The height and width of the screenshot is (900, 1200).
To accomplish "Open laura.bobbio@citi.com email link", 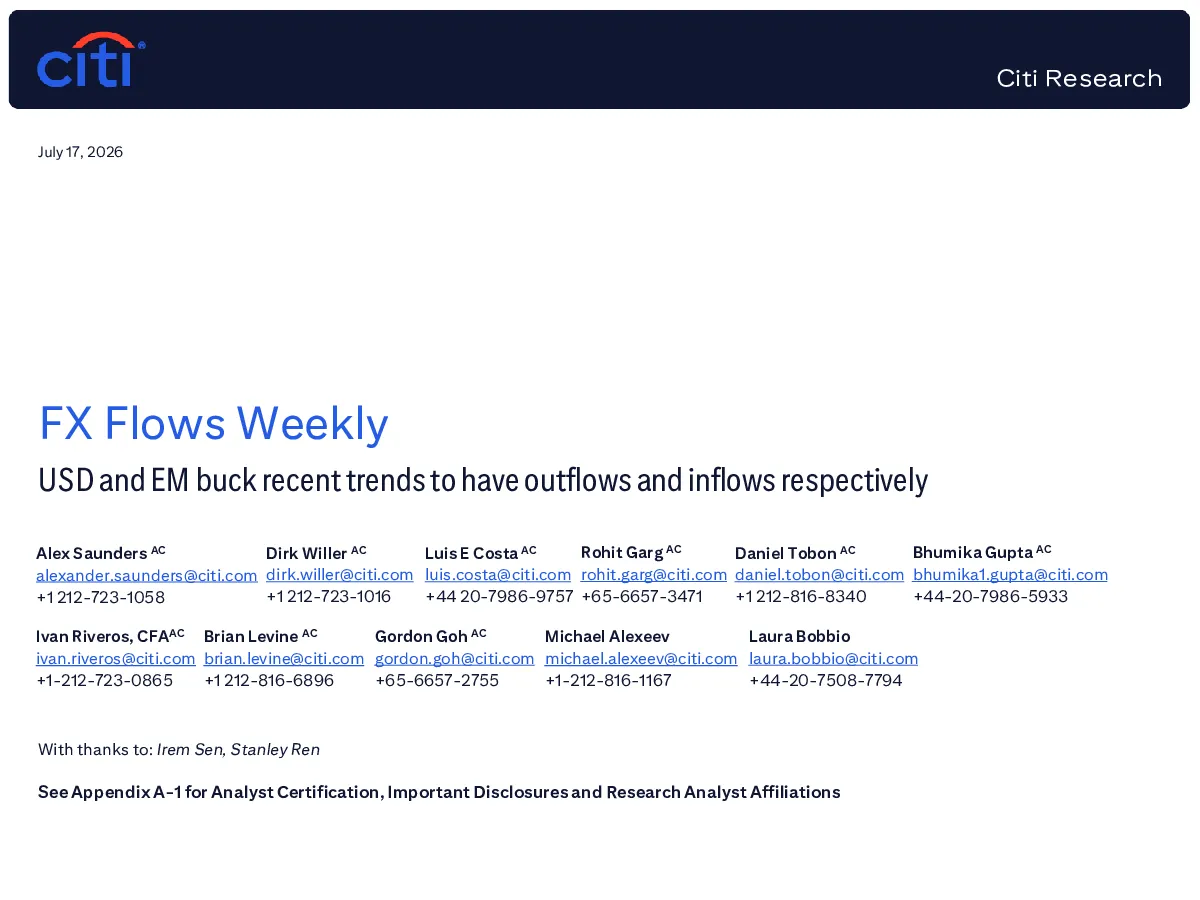I will tap(833, 658).
